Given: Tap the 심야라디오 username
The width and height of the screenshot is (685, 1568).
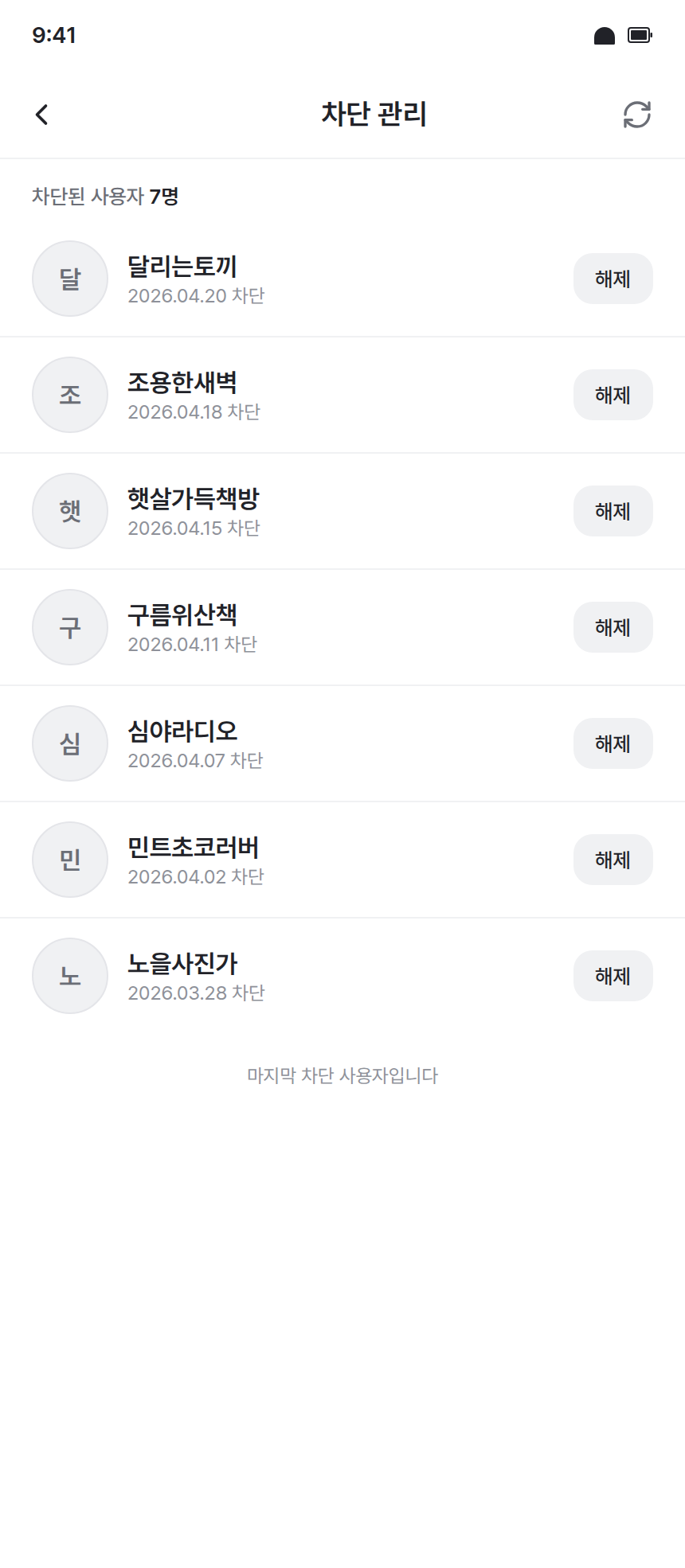Looking at the screenshot, I should click(x=182, y=731).
